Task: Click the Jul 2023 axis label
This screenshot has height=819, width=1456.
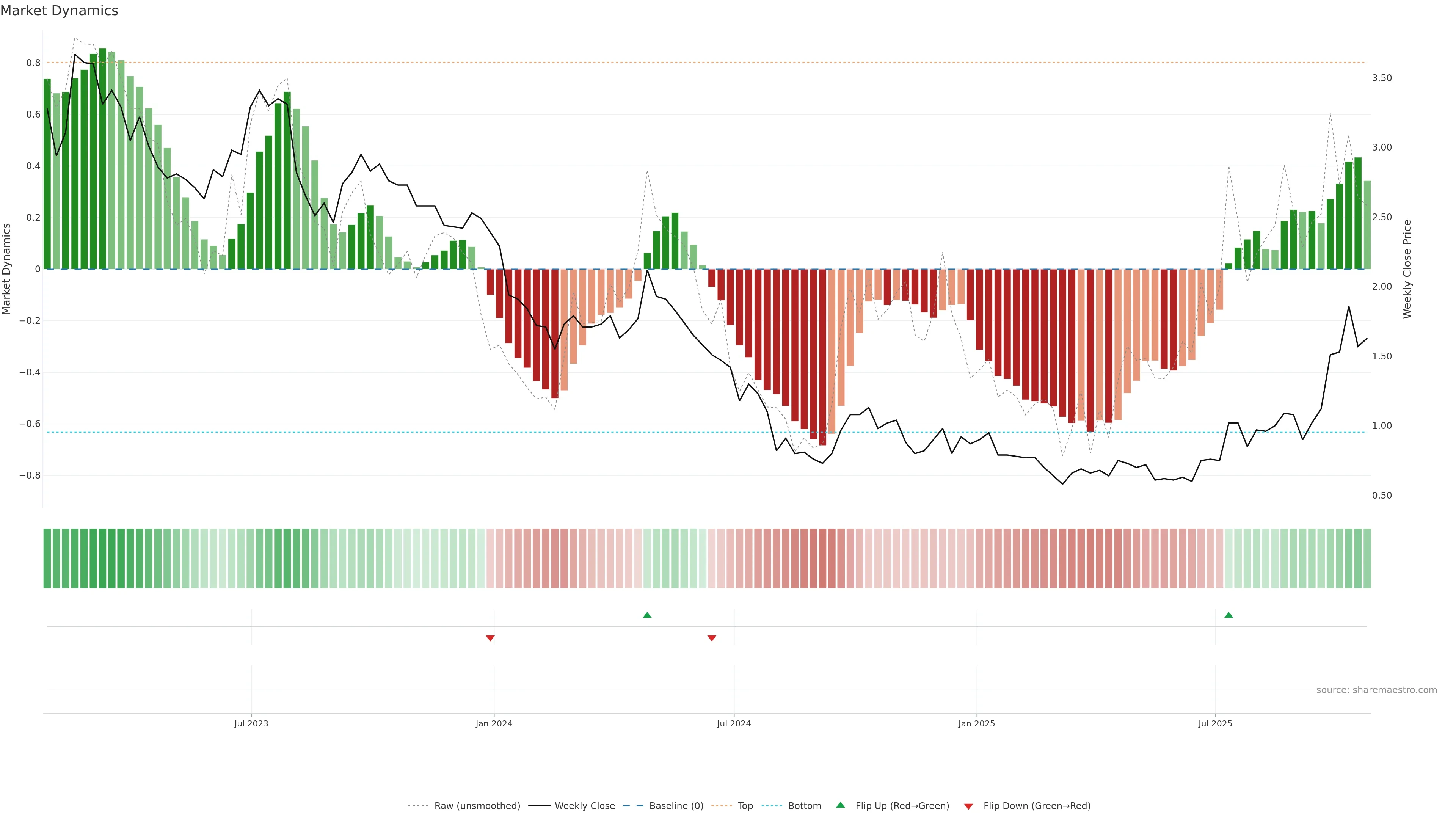Action: click(x=251, y=723)
